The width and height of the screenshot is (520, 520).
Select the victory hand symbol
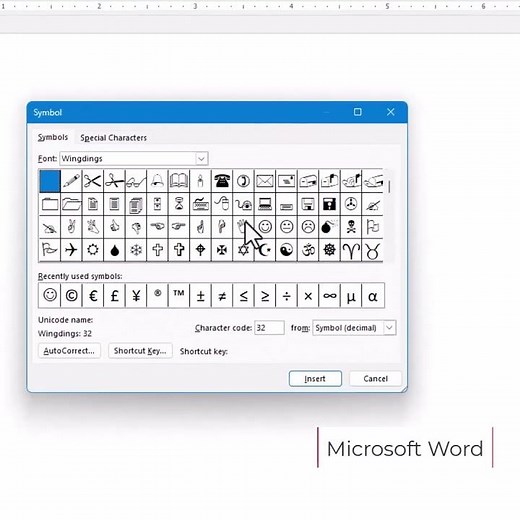71,227
